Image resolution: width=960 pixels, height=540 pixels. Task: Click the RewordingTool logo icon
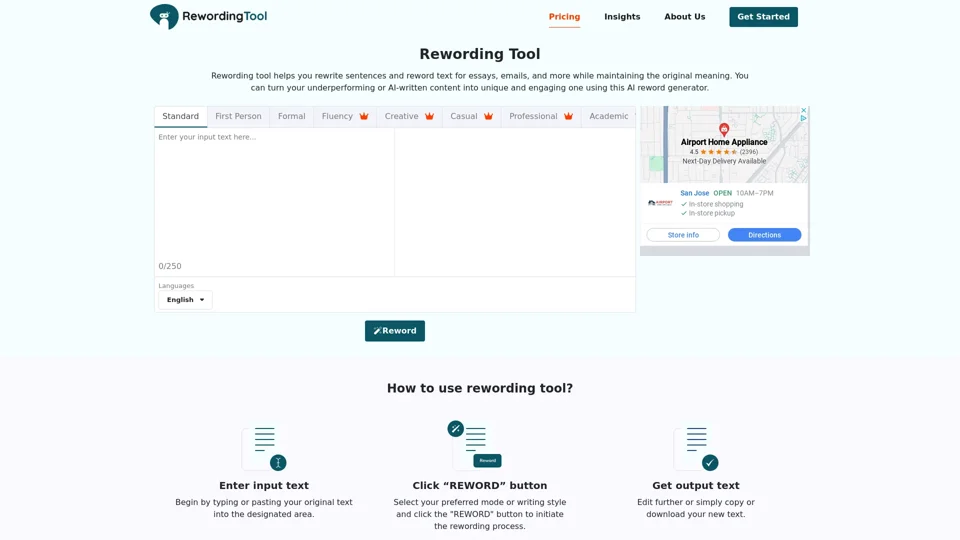[164, 17]
